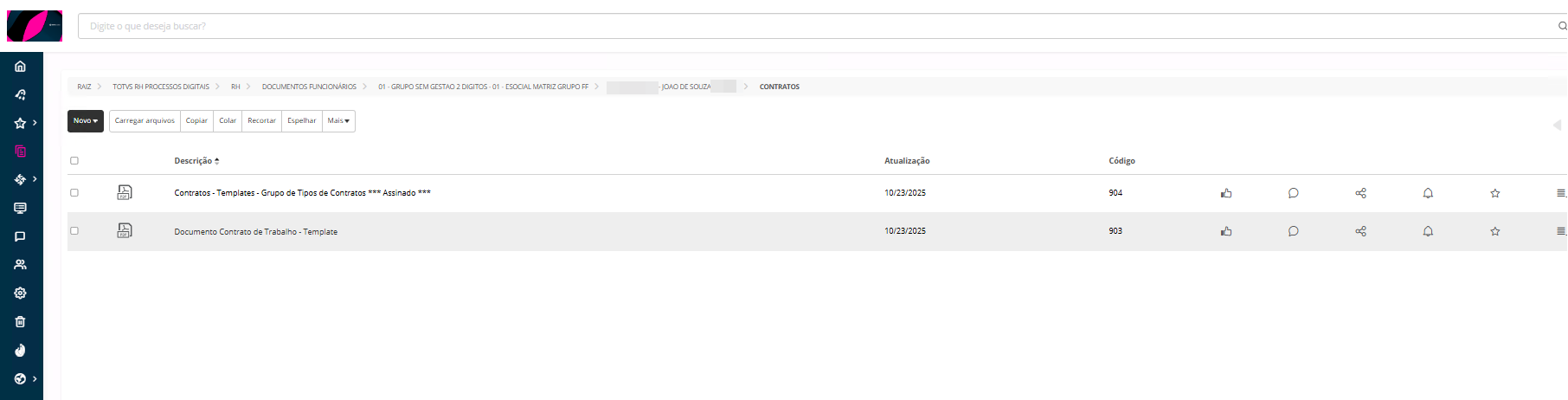Open the people/users icon in the sidebar
The height and width of the screenshot is (400, 1568).
pos(20,265)
